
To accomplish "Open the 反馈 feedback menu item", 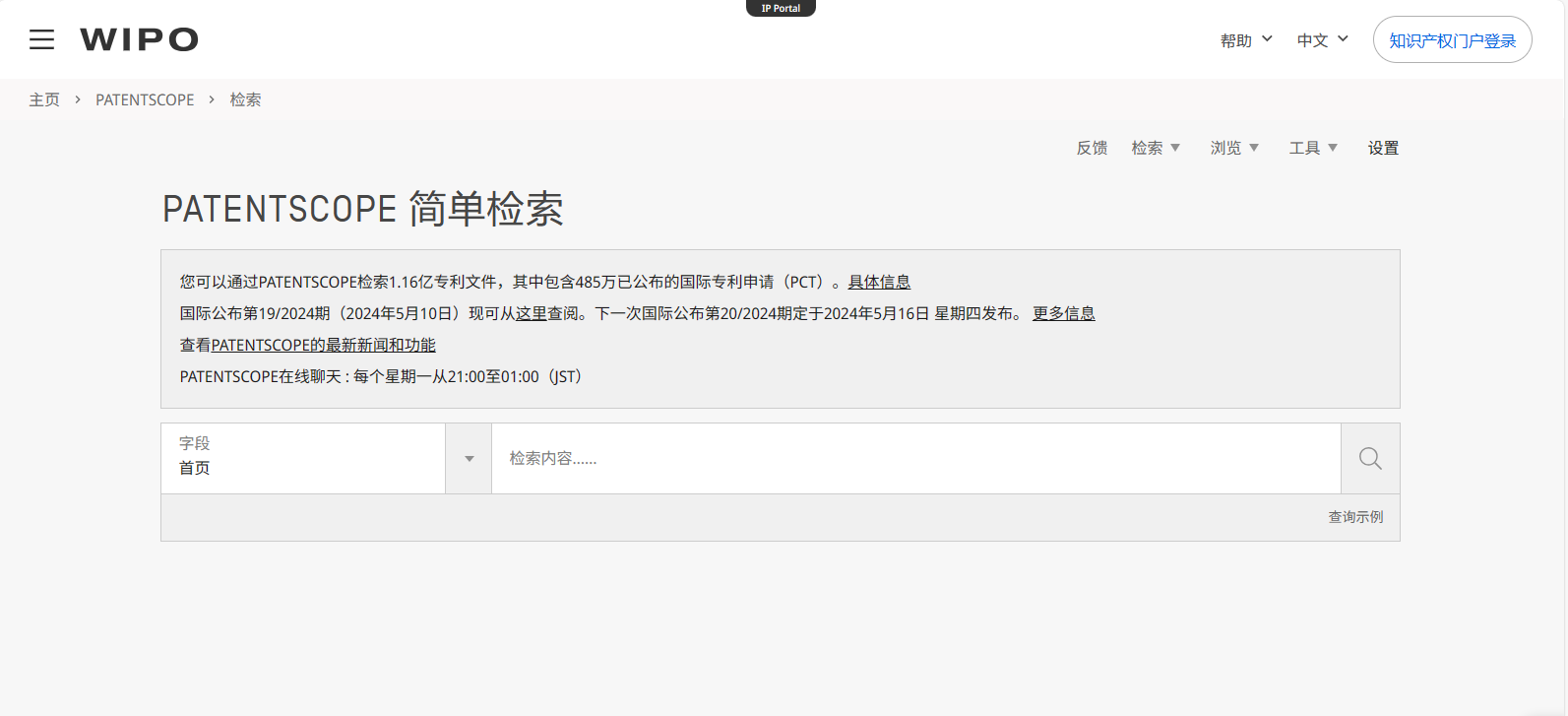I will coord(1092,148).
